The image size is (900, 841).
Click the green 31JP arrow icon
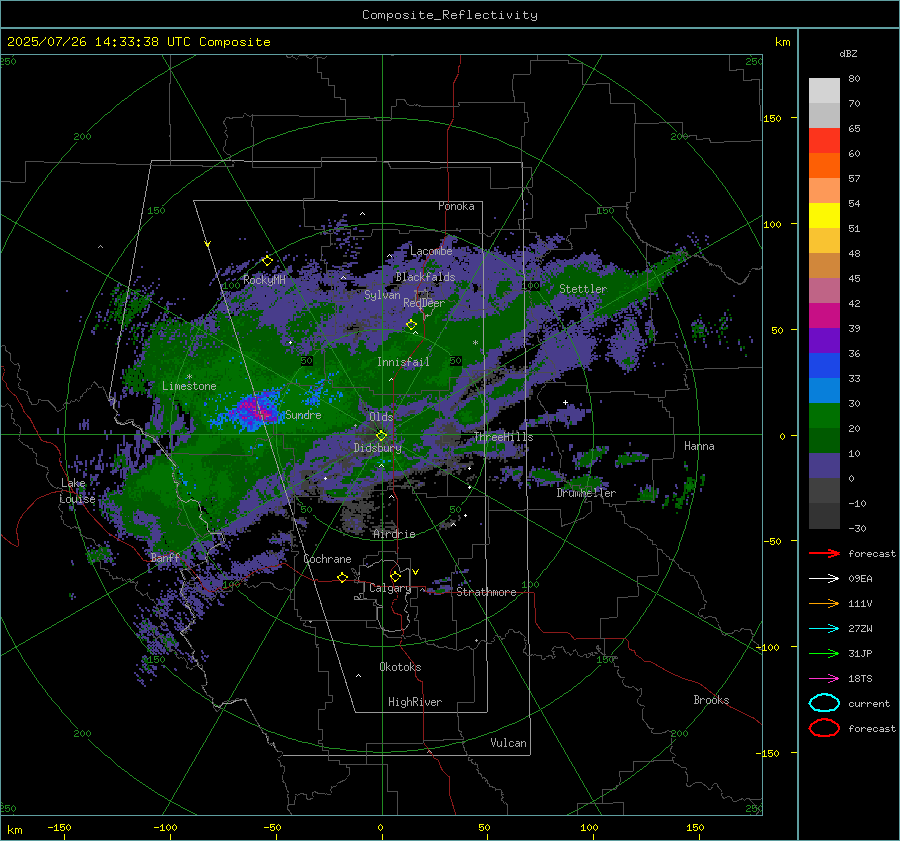pyautogui.click(x=824, y=653)
